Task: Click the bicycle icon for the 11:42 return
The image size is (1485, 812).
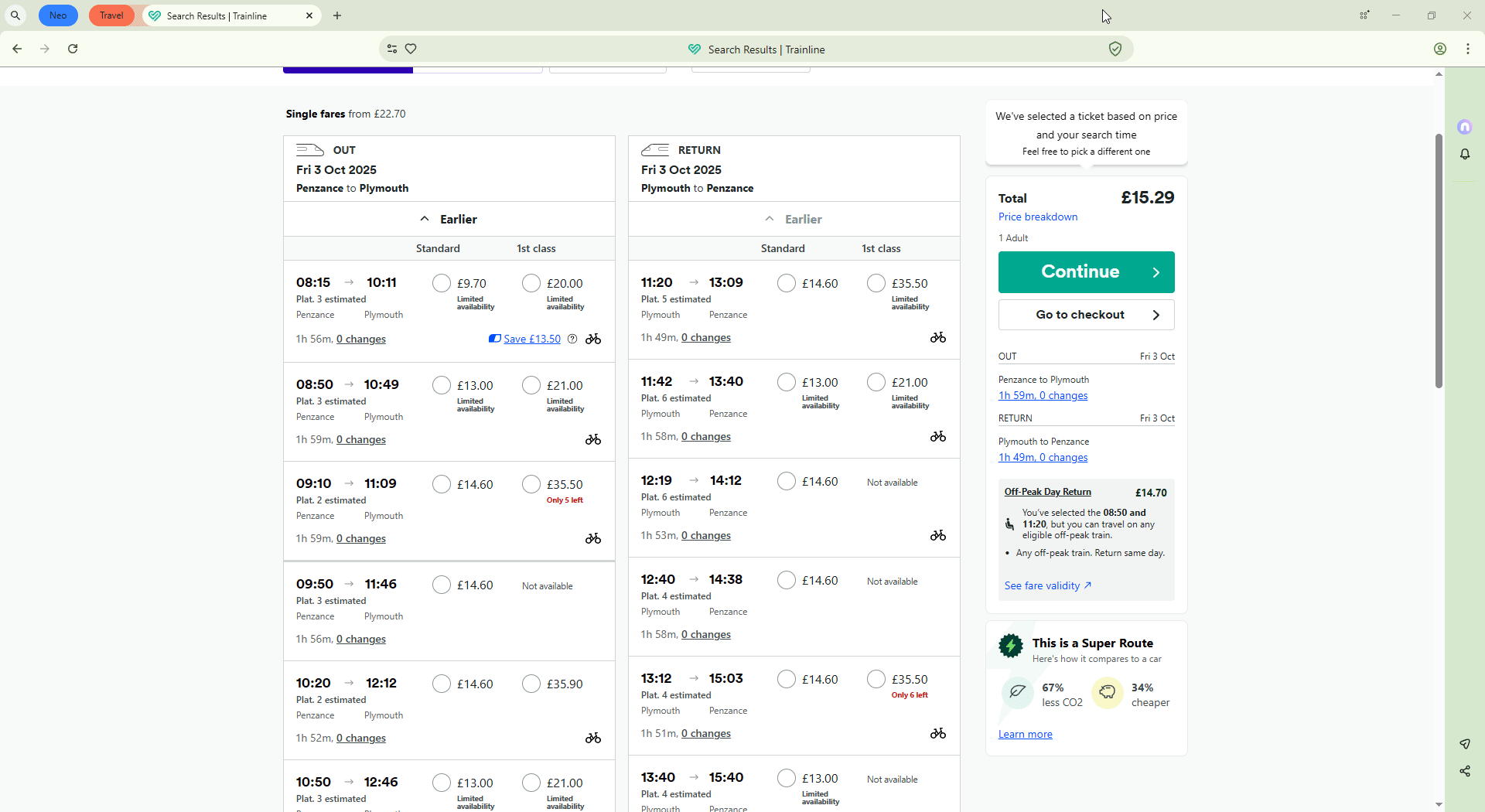Action: click(938, 436)
